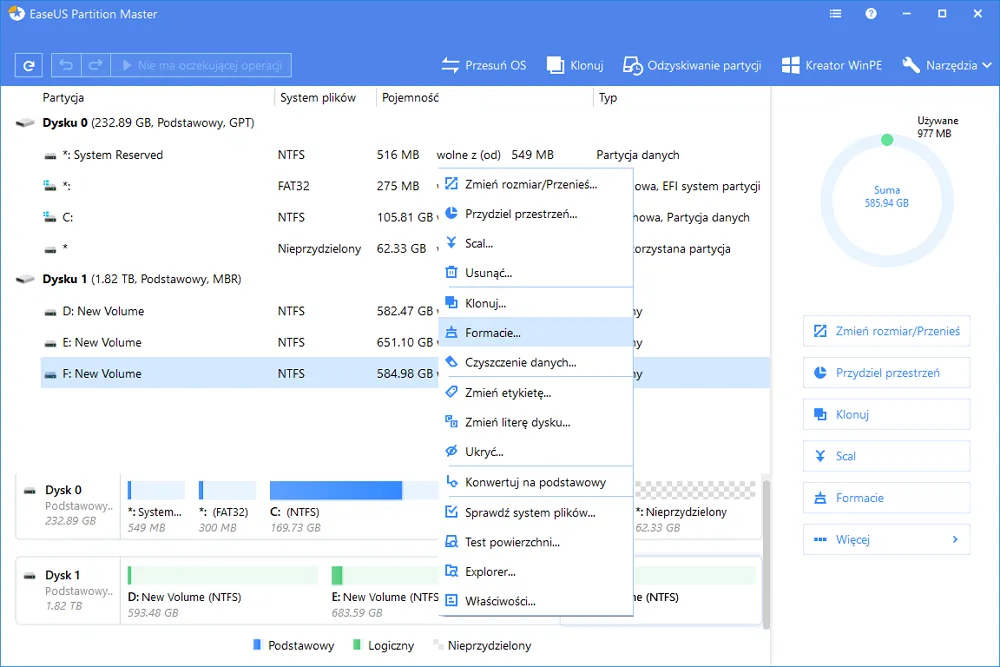1000x667 pixels.
Task: Click the undo arrow icon
Action: click(x=64, y=64)
